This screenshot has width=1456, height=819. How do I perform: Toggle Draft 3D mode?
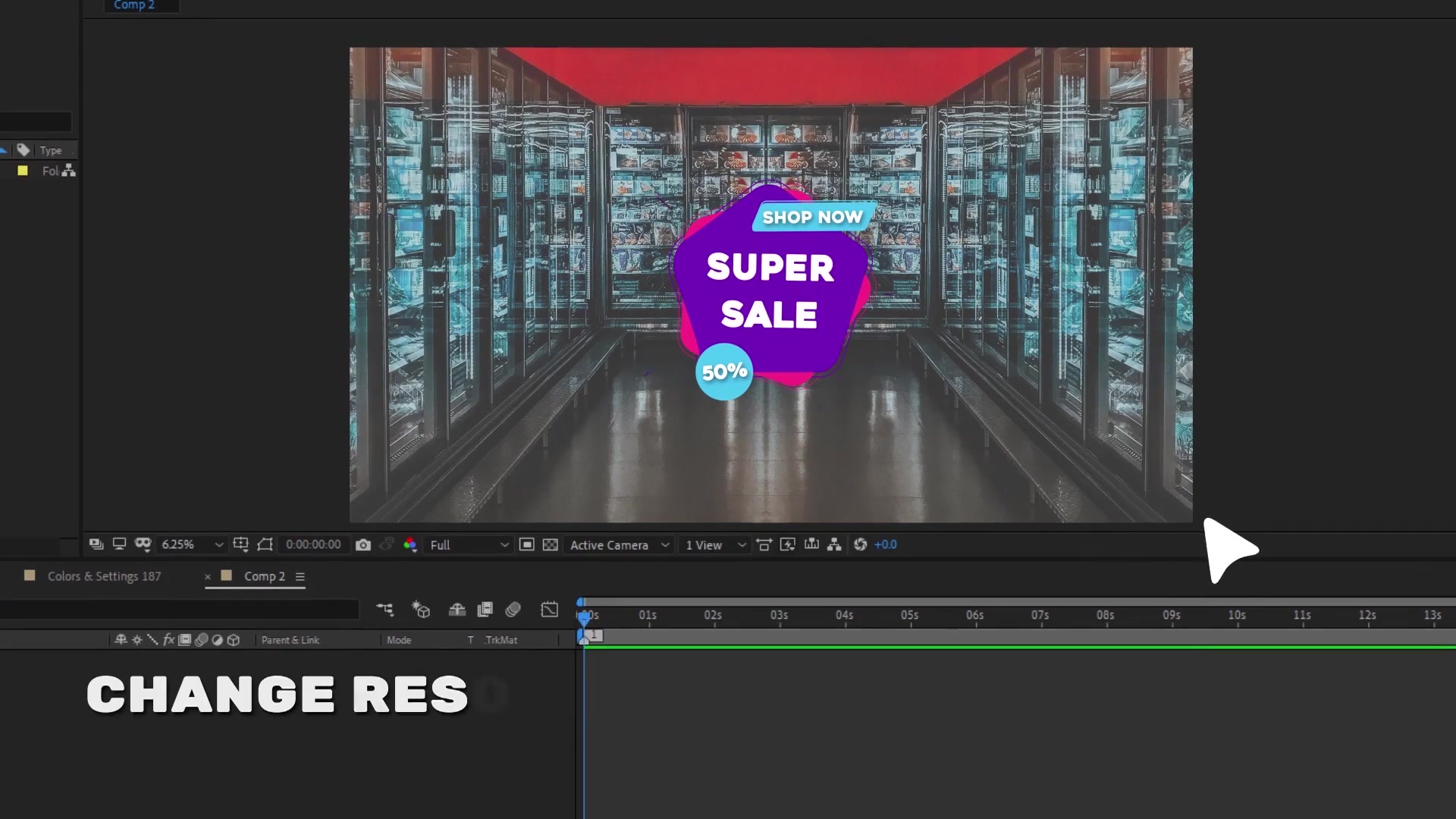coord(421,609)
